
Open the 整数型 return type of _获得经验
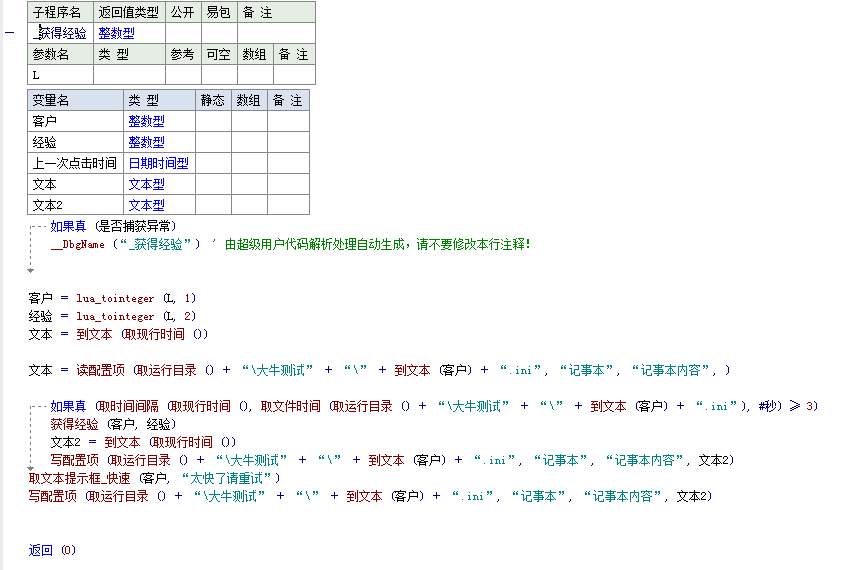tap(116, 33)
